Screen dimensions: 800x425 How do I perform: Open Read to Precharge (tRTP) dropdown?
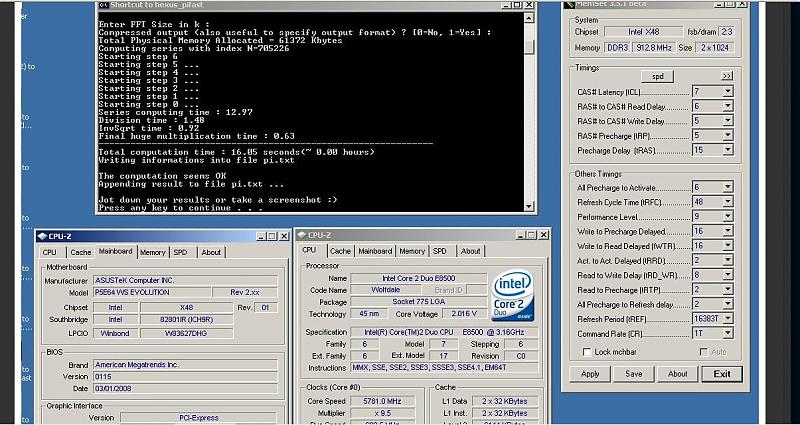728,290
